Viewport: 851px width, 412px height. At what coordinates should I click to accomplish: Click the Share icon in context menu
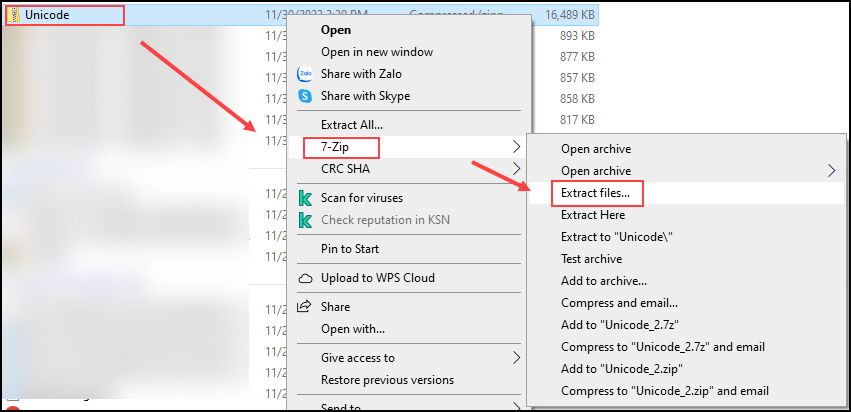306,307
